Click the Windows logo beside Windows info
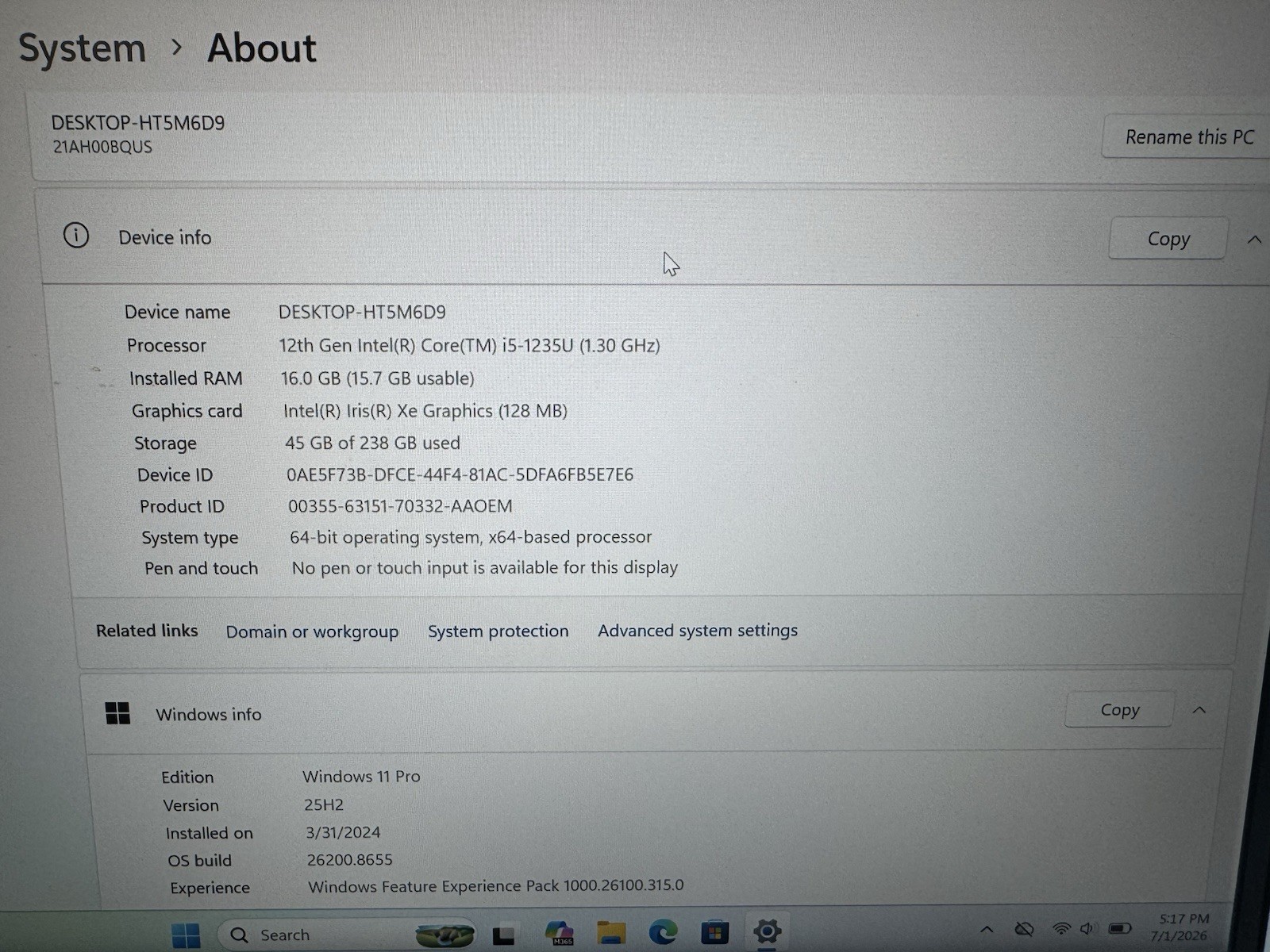This screenshot has width=1270, height=952. (x=117, y=713)
